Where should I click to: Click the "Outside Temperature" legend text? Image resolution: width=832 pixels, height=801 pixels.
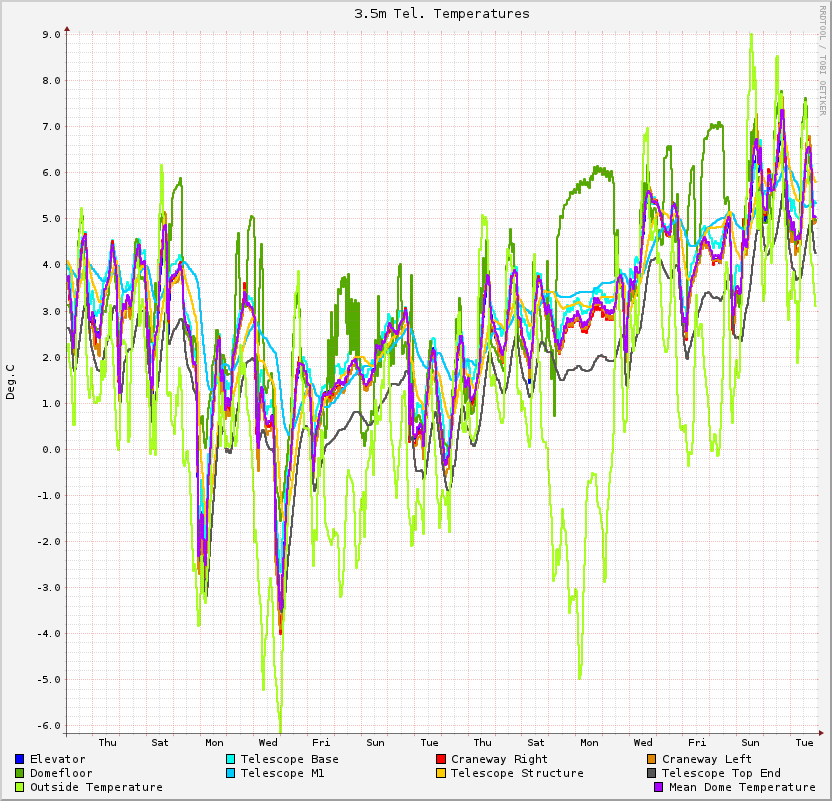(96, 787)
